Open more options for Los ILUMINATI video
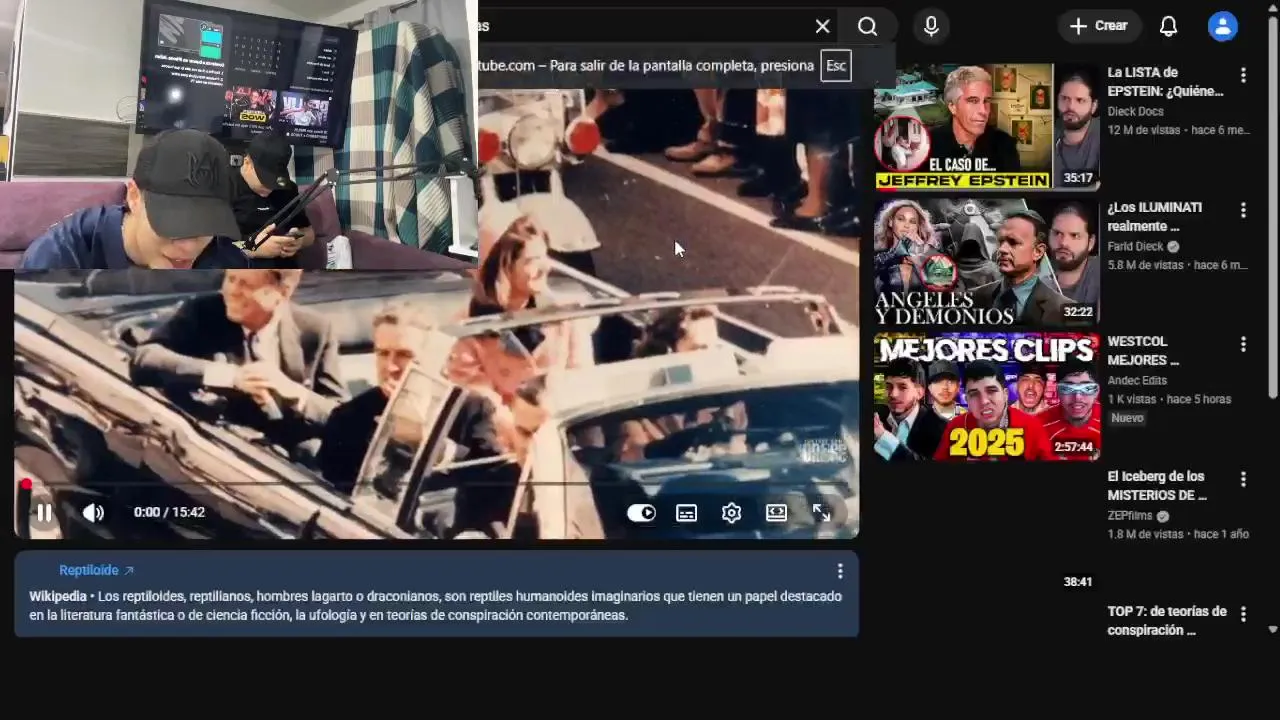Viewport: 1280px width, 720px height. [1243, 210]
